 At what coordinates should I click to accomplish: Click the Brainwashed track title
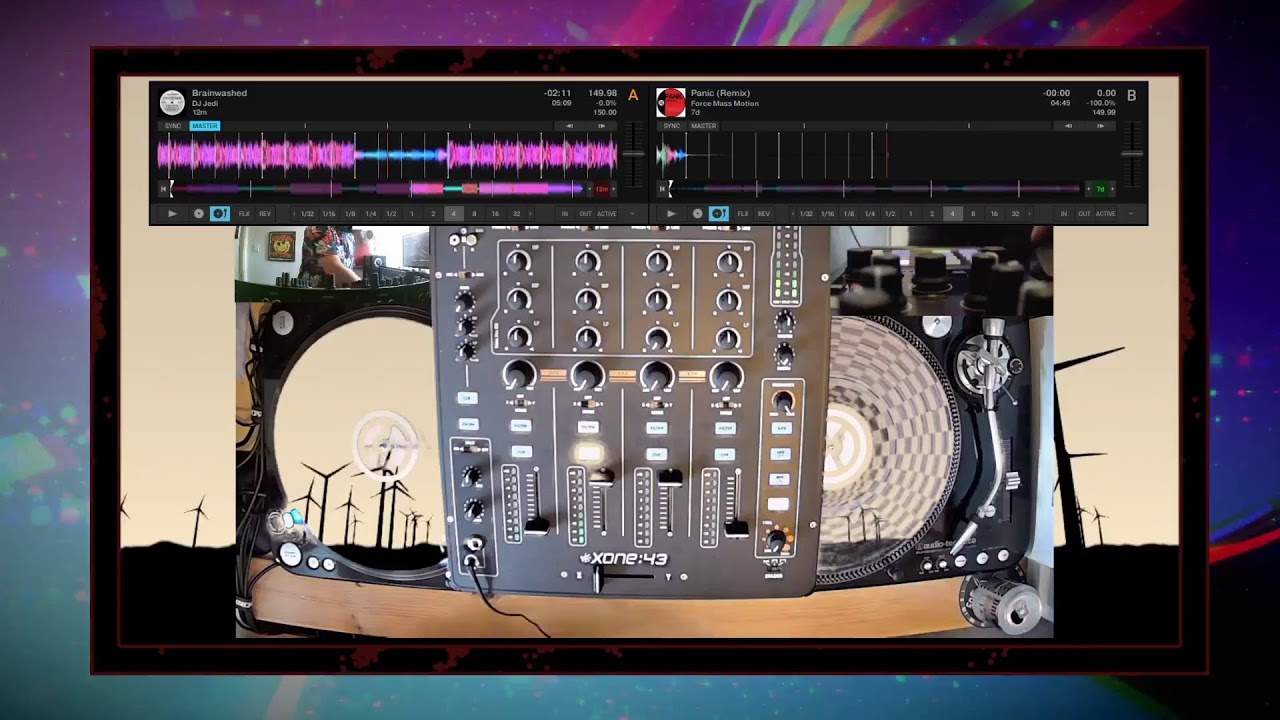coord(219,93)
